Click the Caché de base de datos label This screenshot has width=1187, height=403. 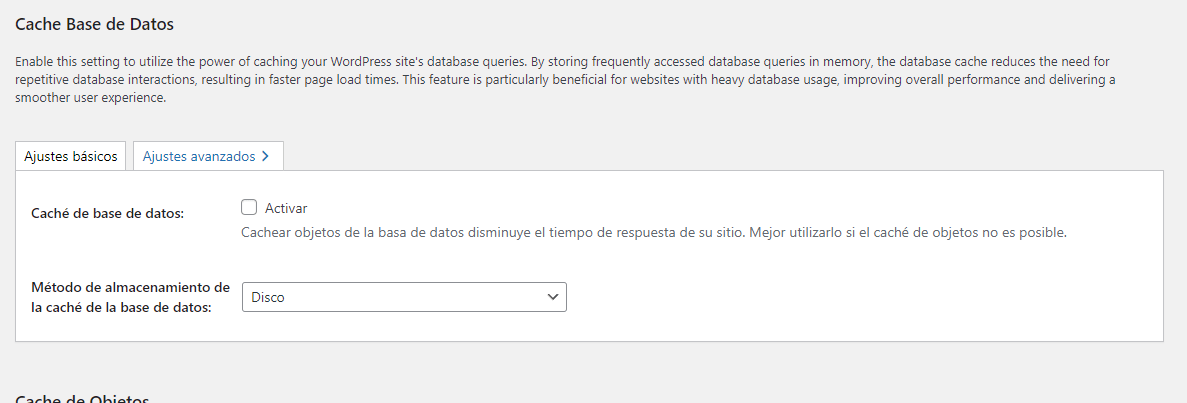pos(107,214)
